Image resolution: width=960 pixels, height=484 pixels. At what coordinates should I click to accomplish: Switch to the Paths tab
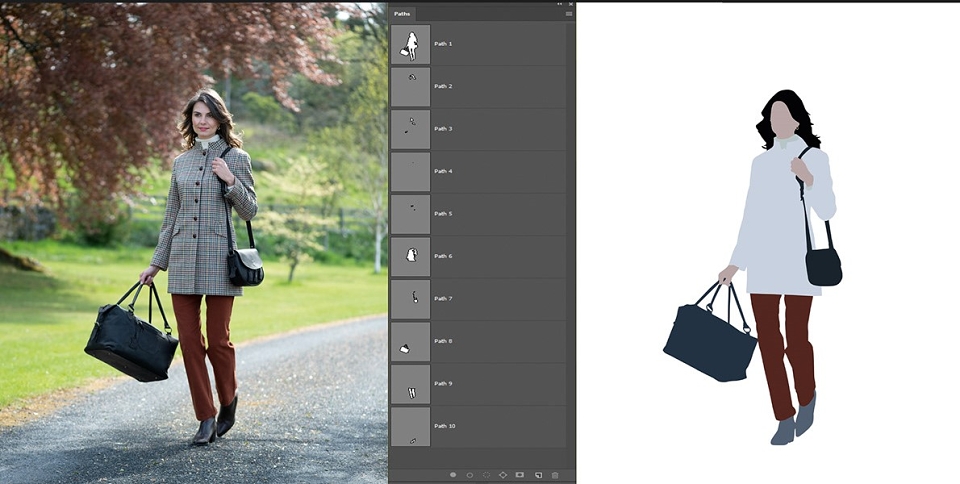pos(402,13)
